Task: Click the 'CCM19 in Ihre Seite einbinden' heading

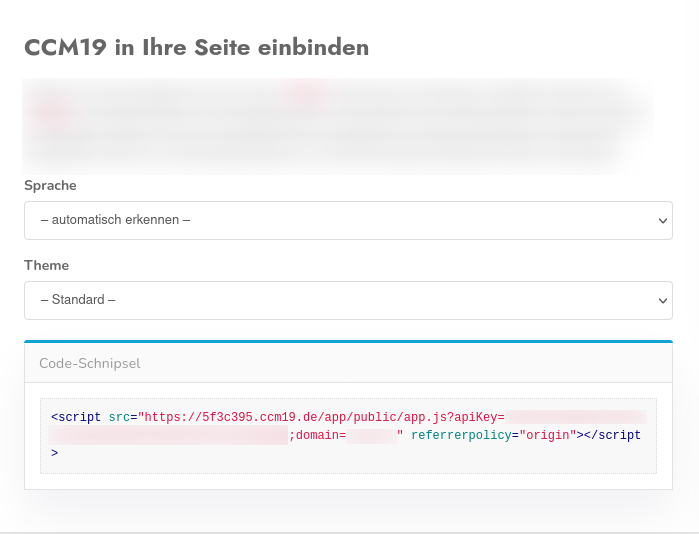Action: coord(197,47)
